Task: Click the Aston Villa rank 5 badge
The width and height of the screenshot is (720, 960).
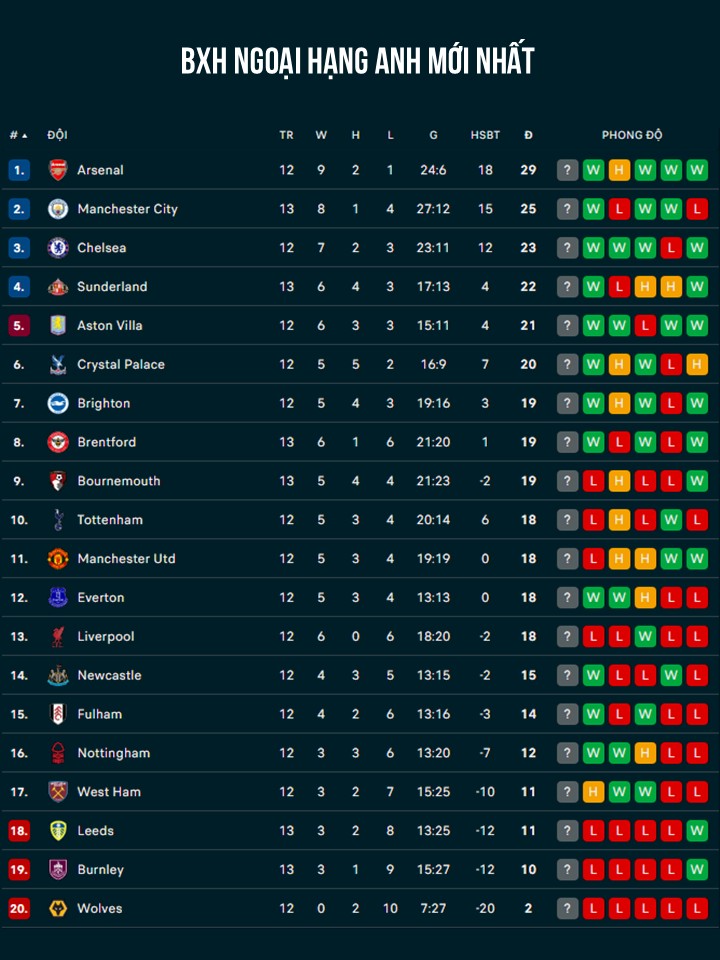Action: click(x=19, y=326)
